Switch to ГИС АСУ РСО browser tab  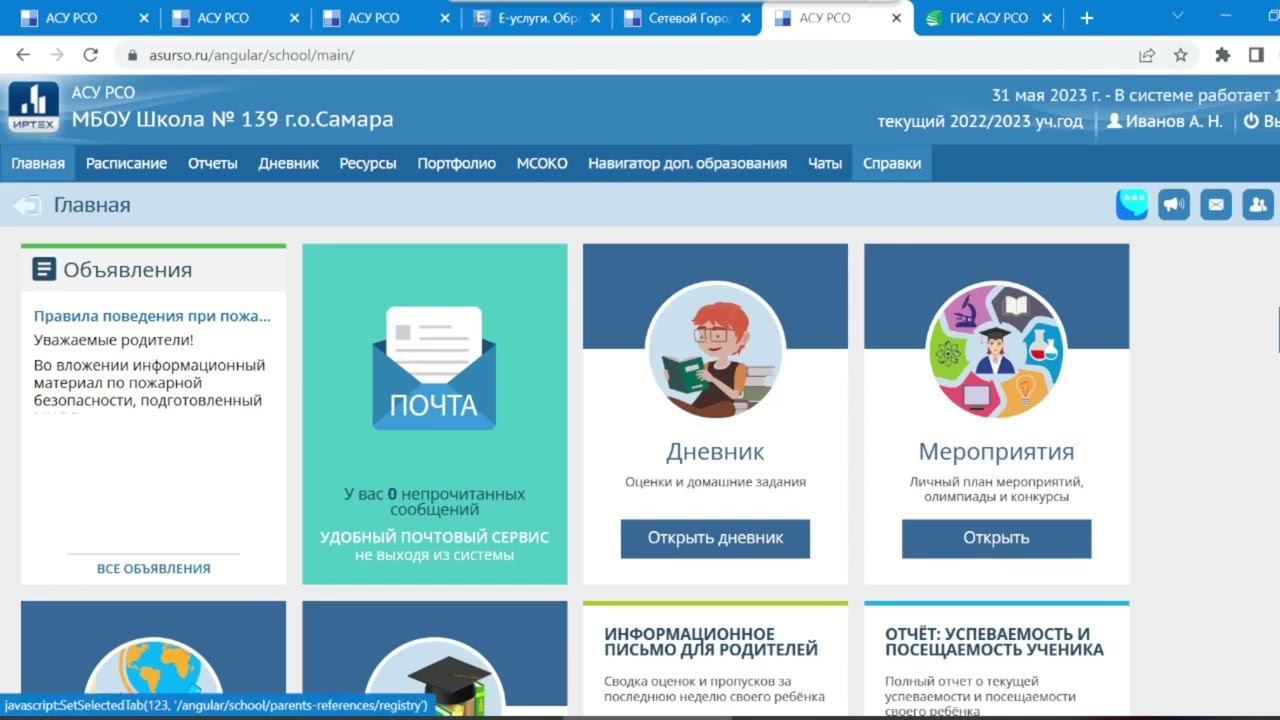click(x=990, y=18)
